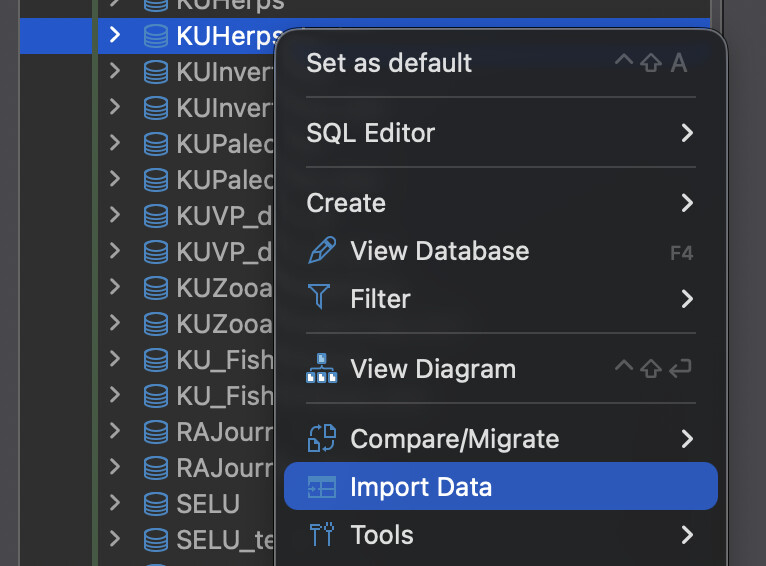Click the Compare/Migrate icon
Viewport: 766px width, 566px height.
click(x=321, y=439)
